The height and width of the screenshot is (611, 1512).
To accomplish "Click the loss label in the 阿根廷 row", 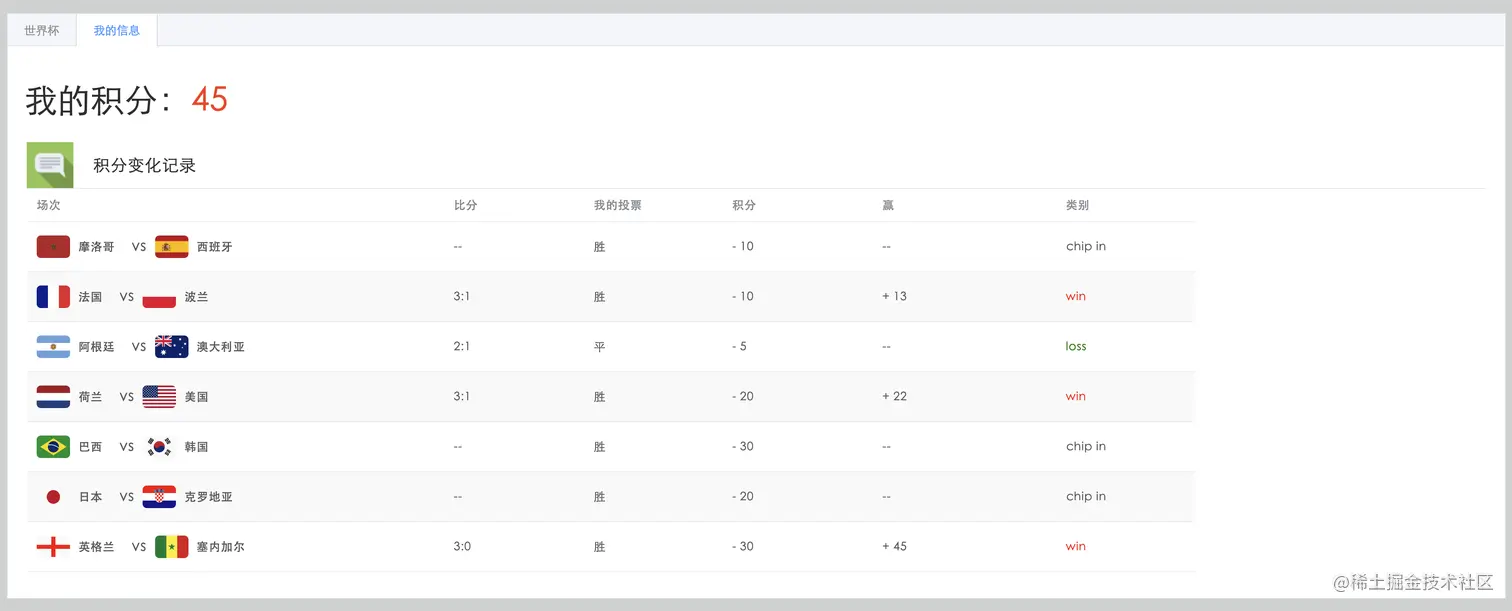I will click(1076, 346).
